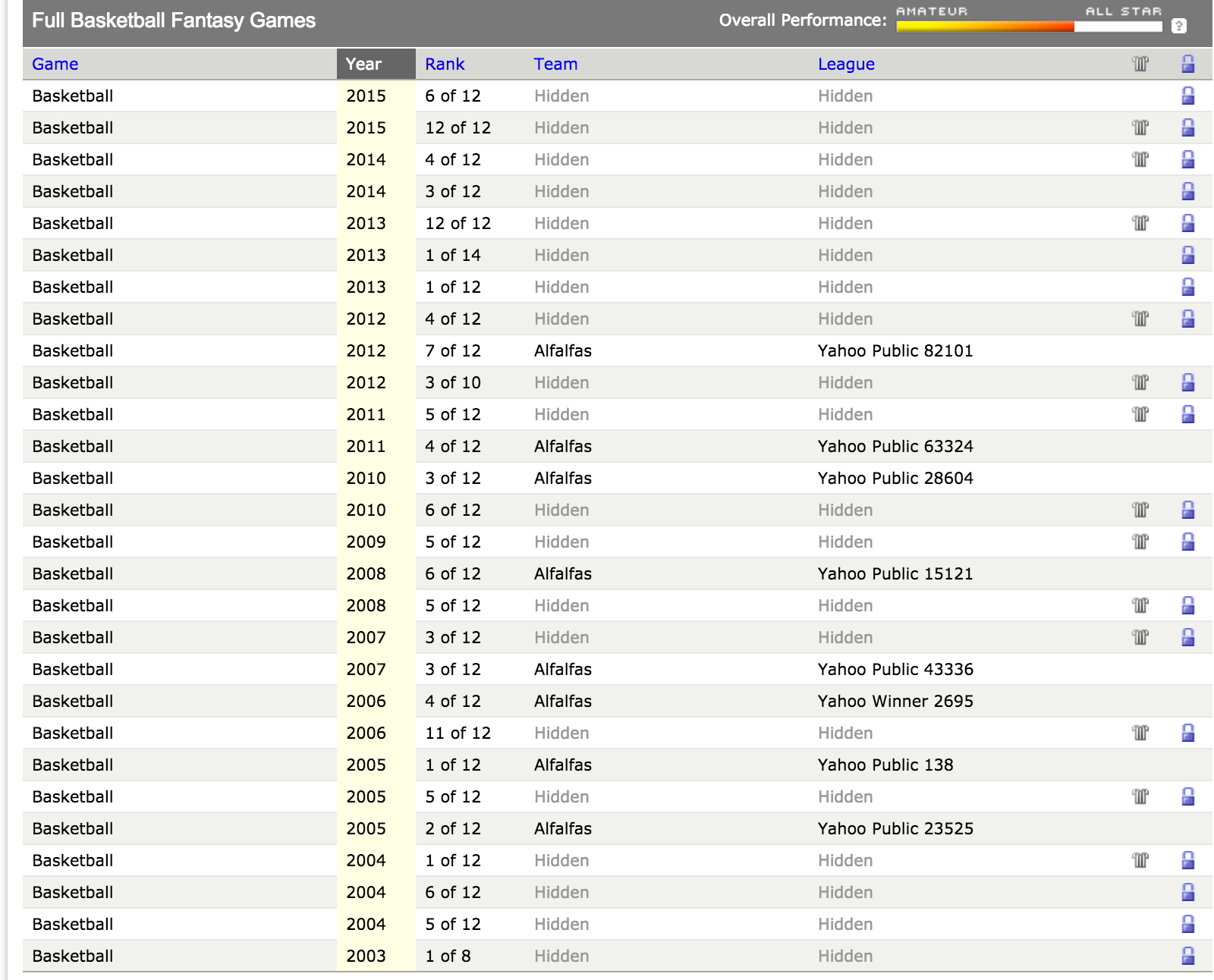
Task: Click the lock icon for 2011 5 of 12 row
Action: [x=1188, y=414]
